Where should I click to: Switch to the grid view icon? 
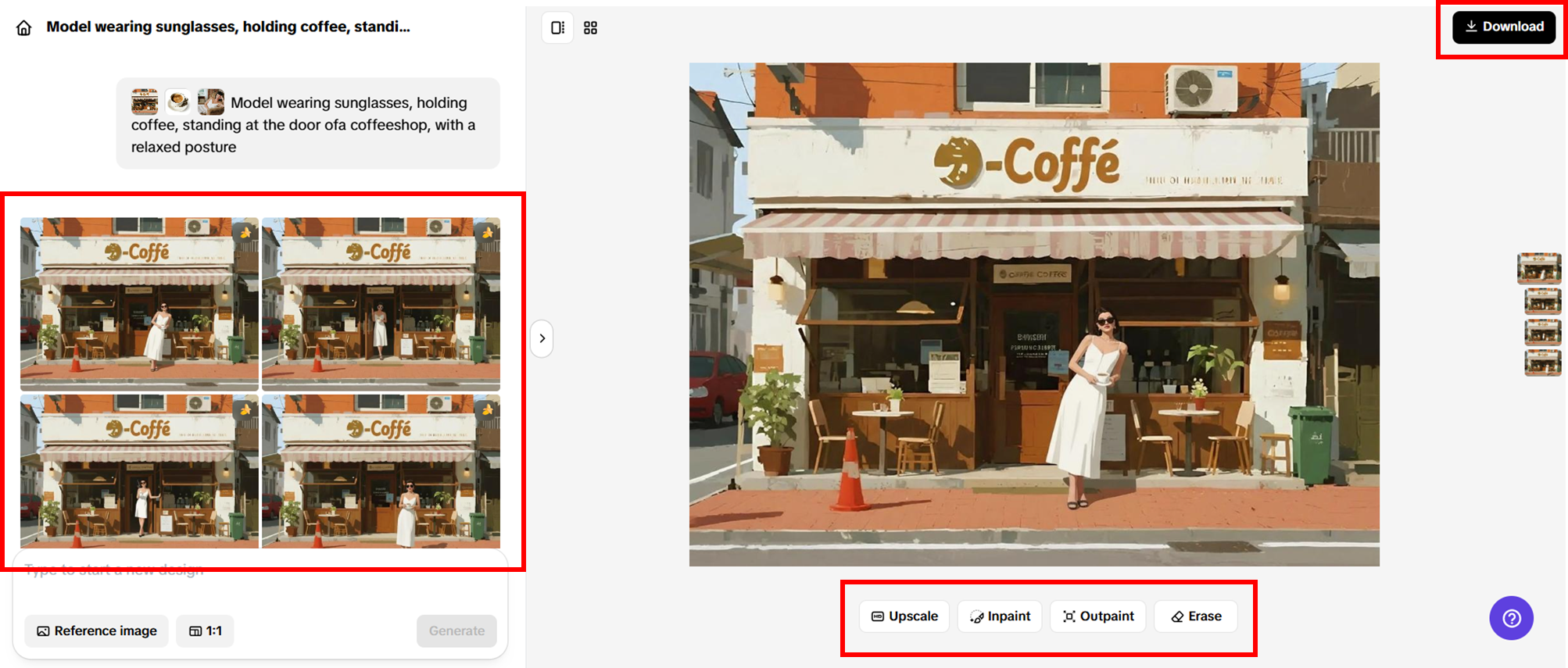(x=591, y=28)
